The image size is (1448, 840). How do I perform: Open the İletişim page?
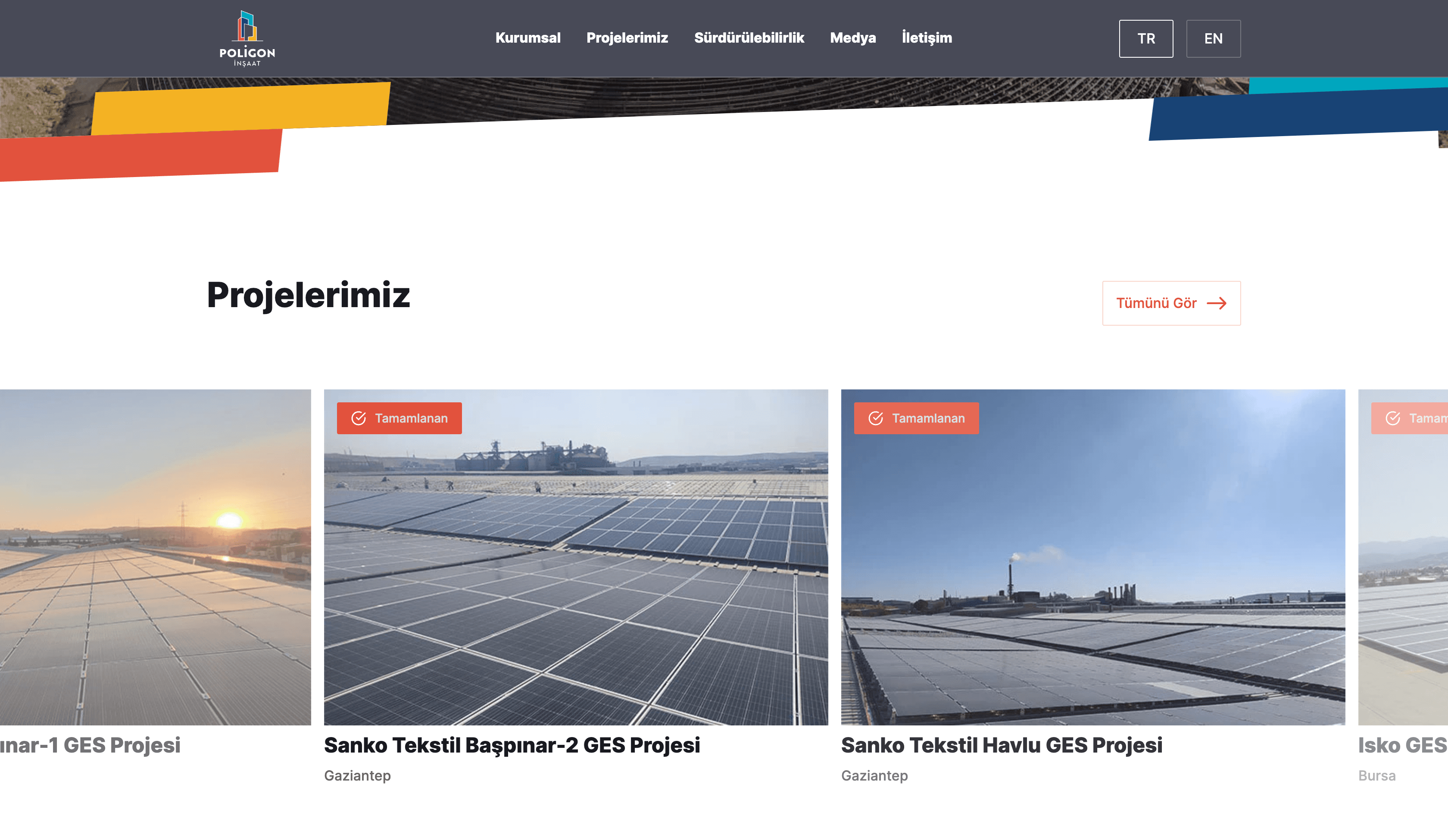coord(926,38)
